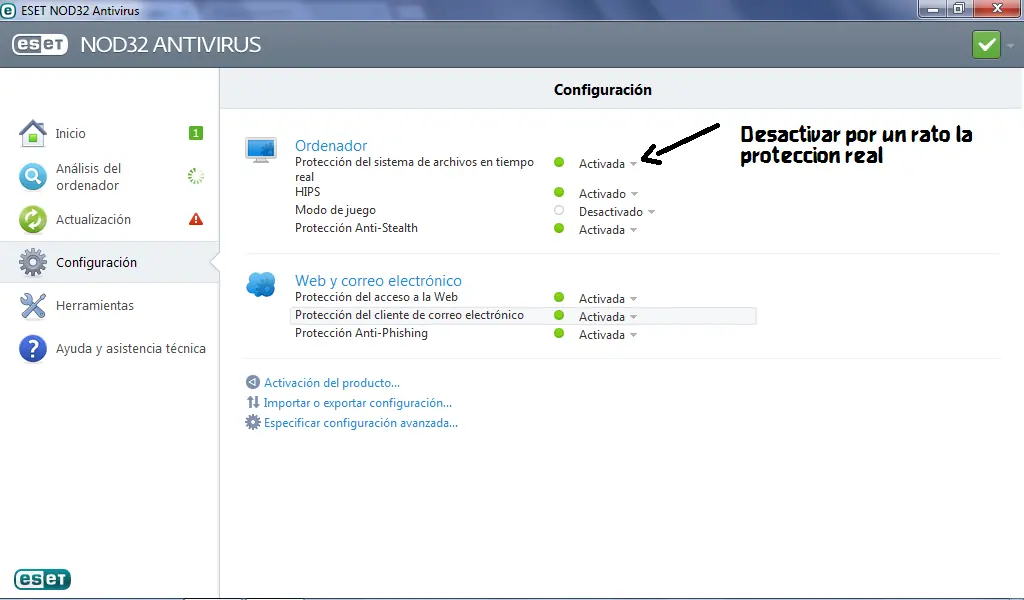Open Web y correo electrónico heading link
The width and height of the screenshot is (1024, 600).
pos(378,281)
